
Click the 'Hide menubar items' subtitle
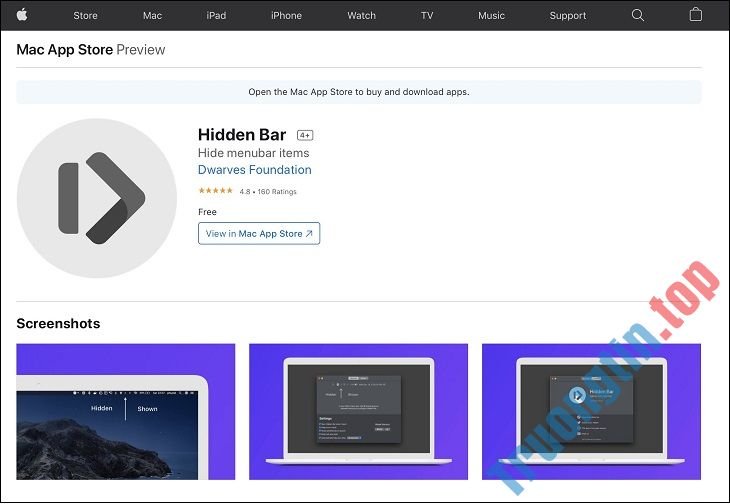253,153
